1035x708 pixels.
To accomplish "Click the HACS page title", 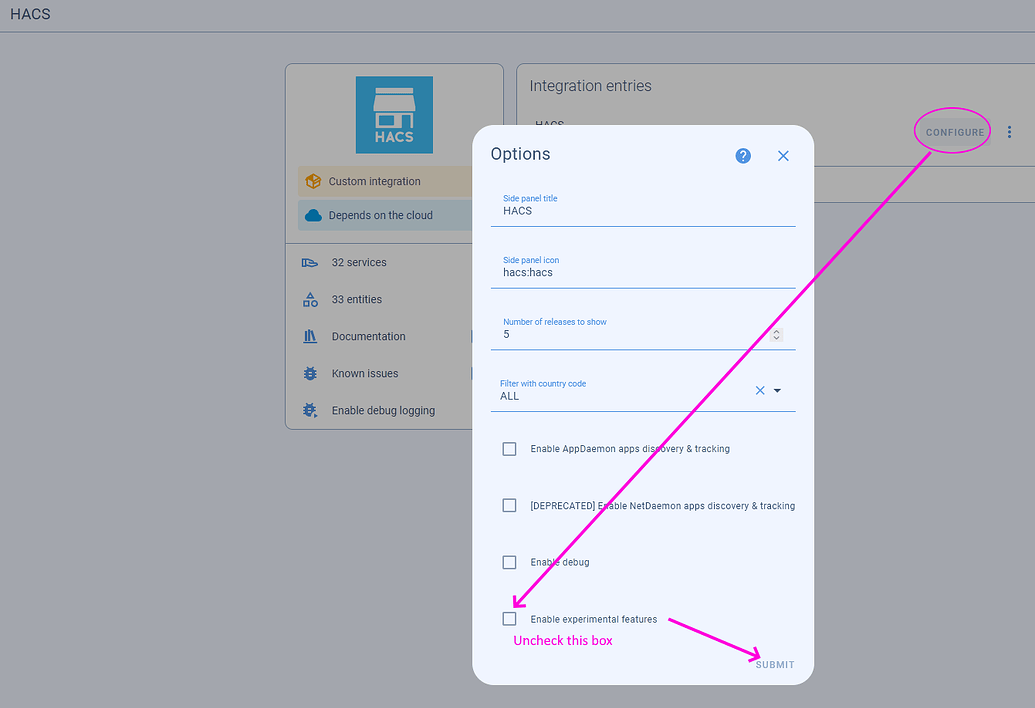I will (x=30, y=14).
